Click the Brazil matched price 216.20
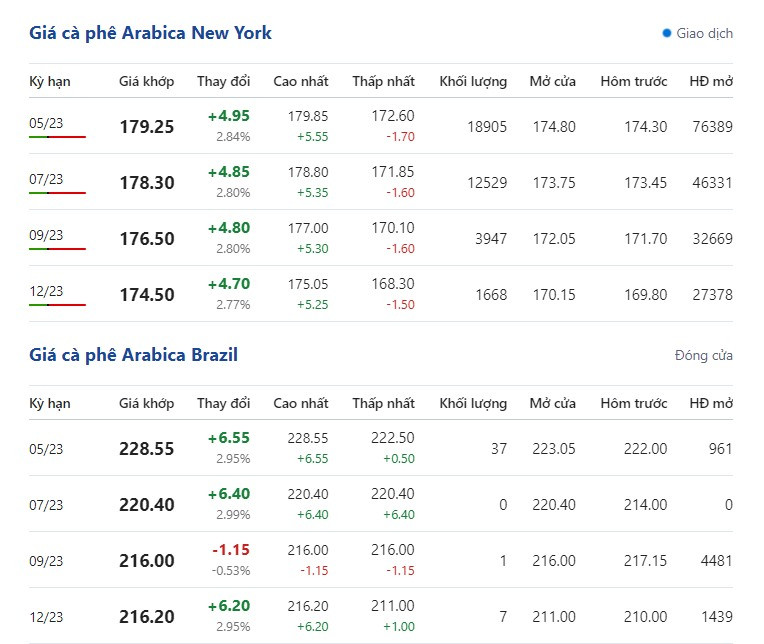764x644 pixels. (x=147, y=617)
